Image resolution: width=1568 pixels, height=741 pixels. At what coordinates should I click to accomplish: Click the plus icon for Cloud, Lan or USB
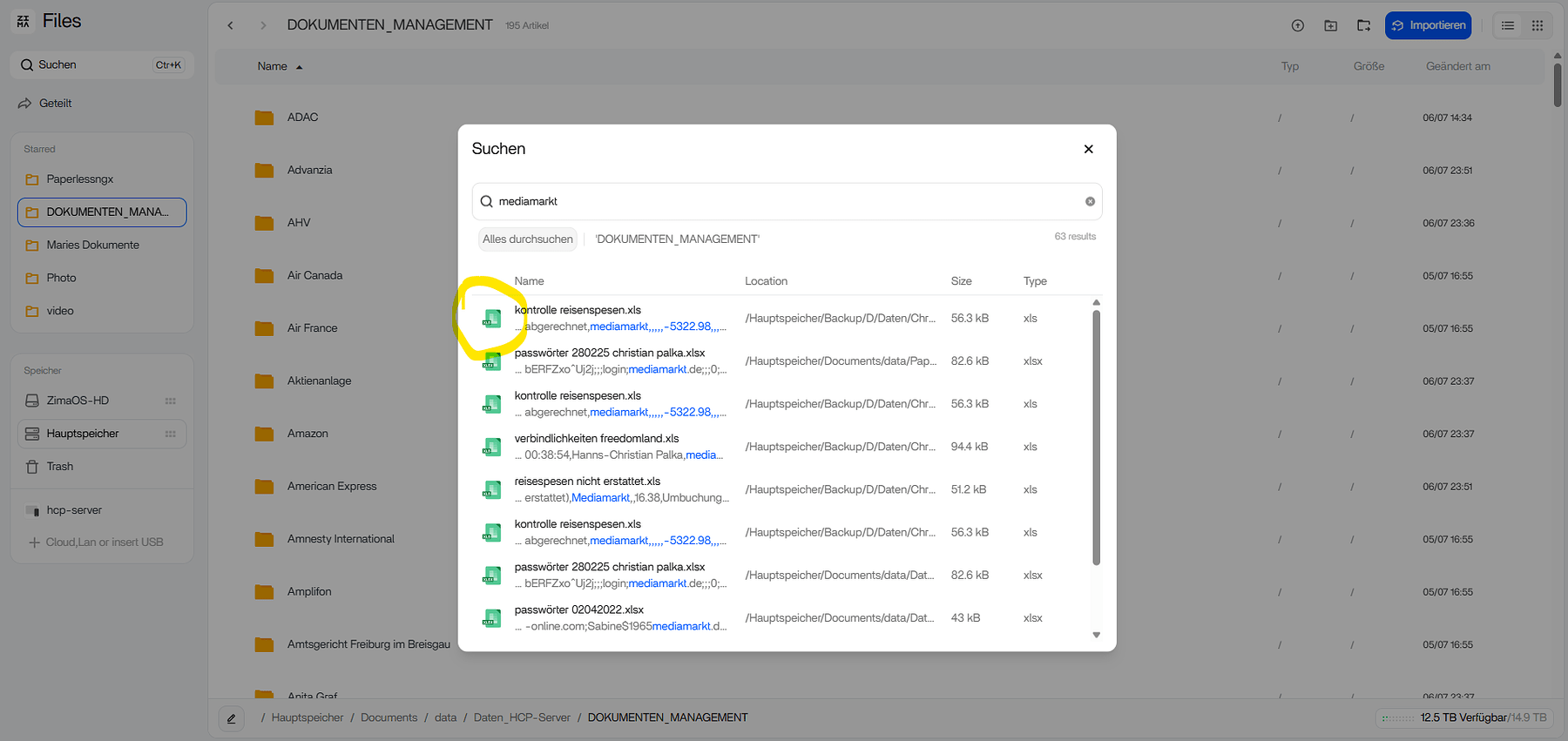pos(35,542)
